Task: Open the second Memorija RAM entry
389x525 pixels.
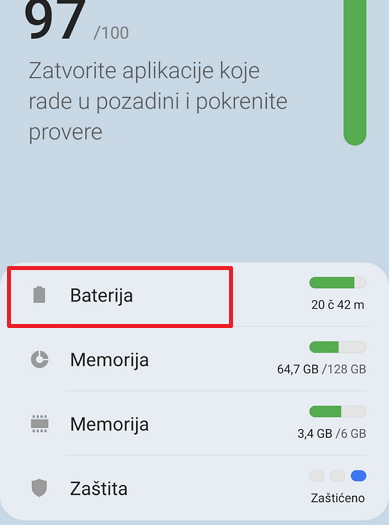Action: (x=194, y=424)
